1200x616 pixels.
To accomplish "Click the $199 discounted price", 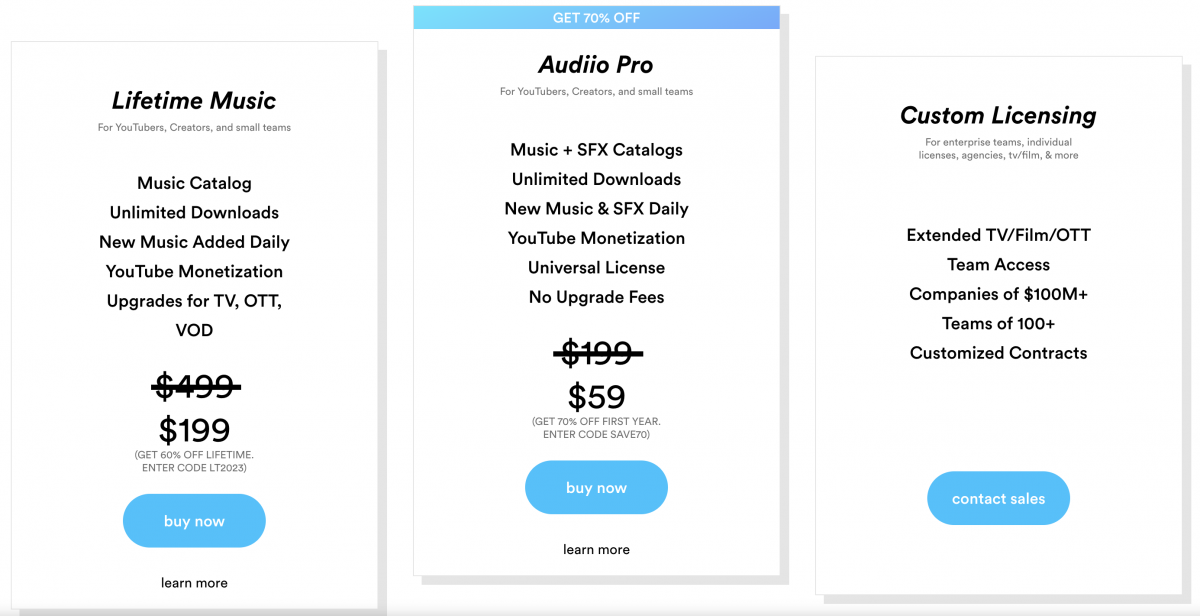I will 194,428.
